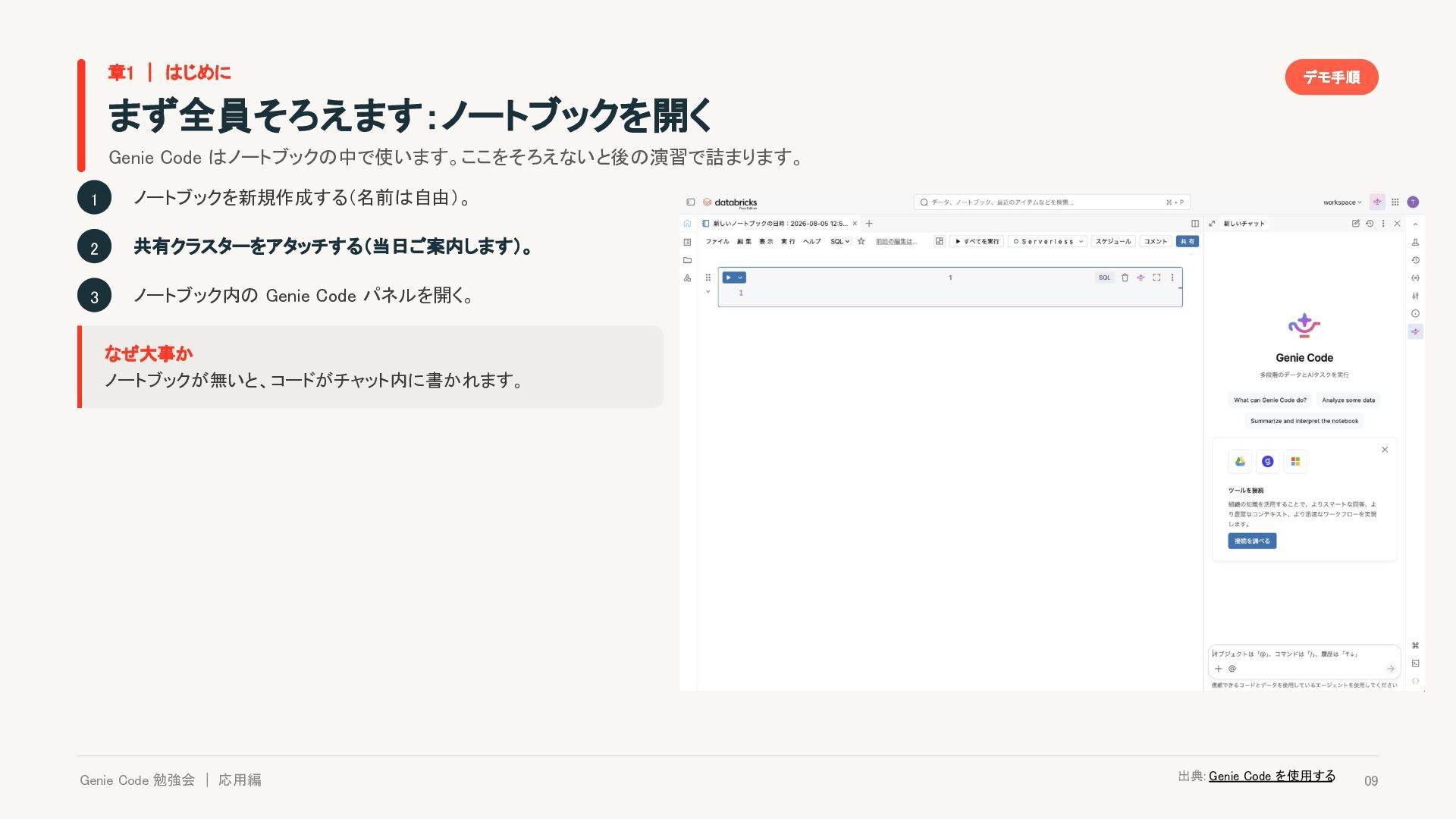Click the 接続を調べる button

(x=1252, y=541)
